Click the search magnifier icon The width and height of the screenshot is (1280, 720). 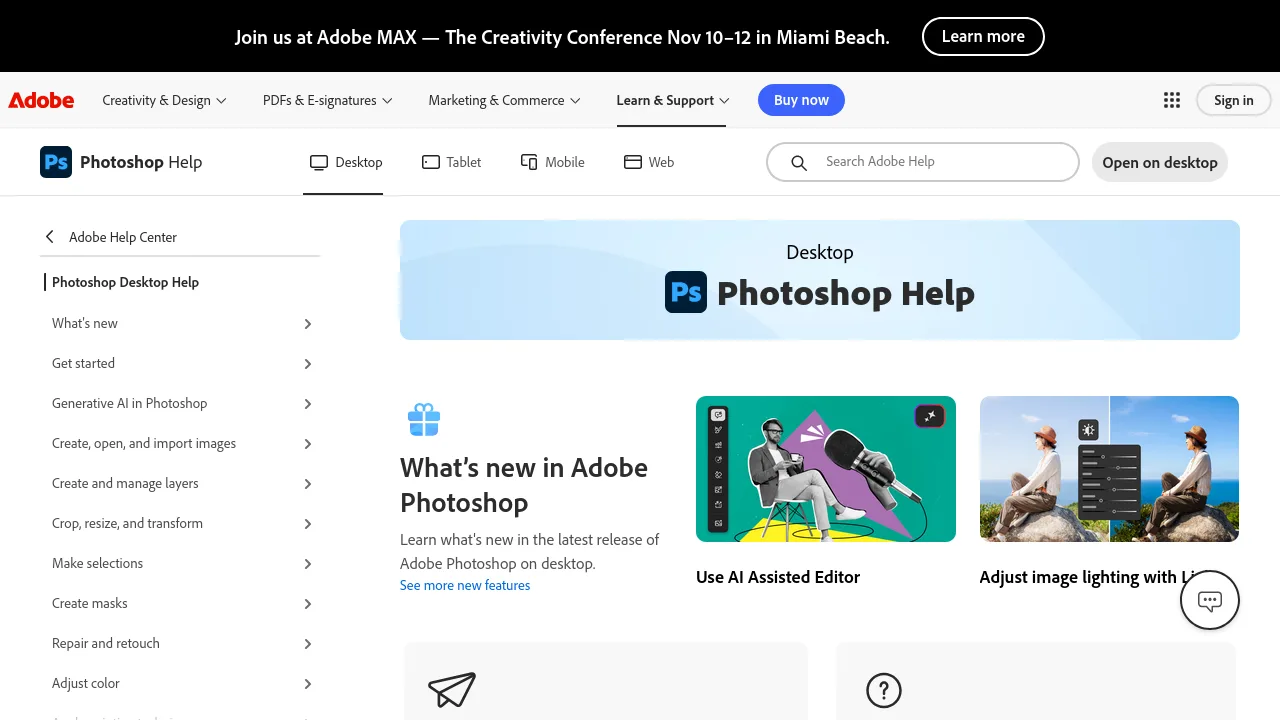[799, 162]
